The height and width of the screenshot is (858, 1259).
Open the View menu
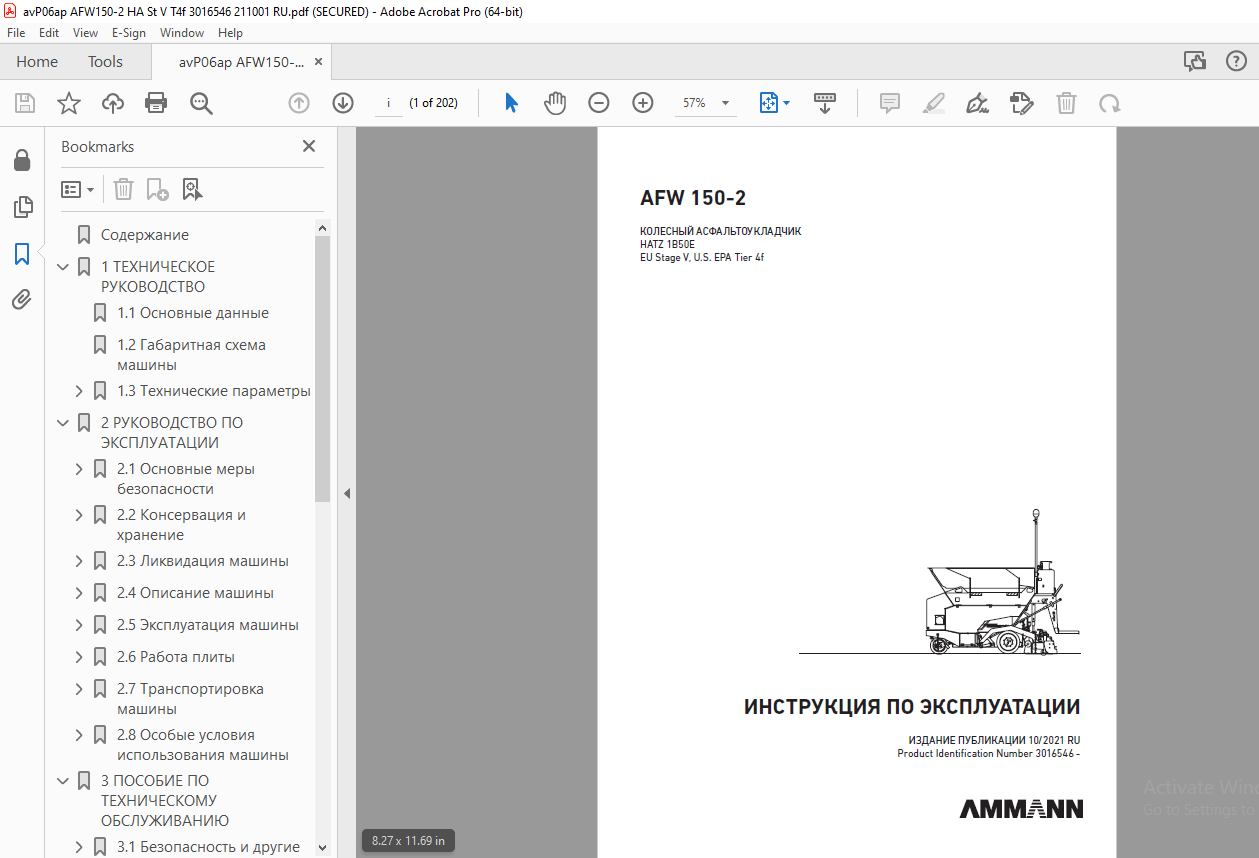pos(85,32)
